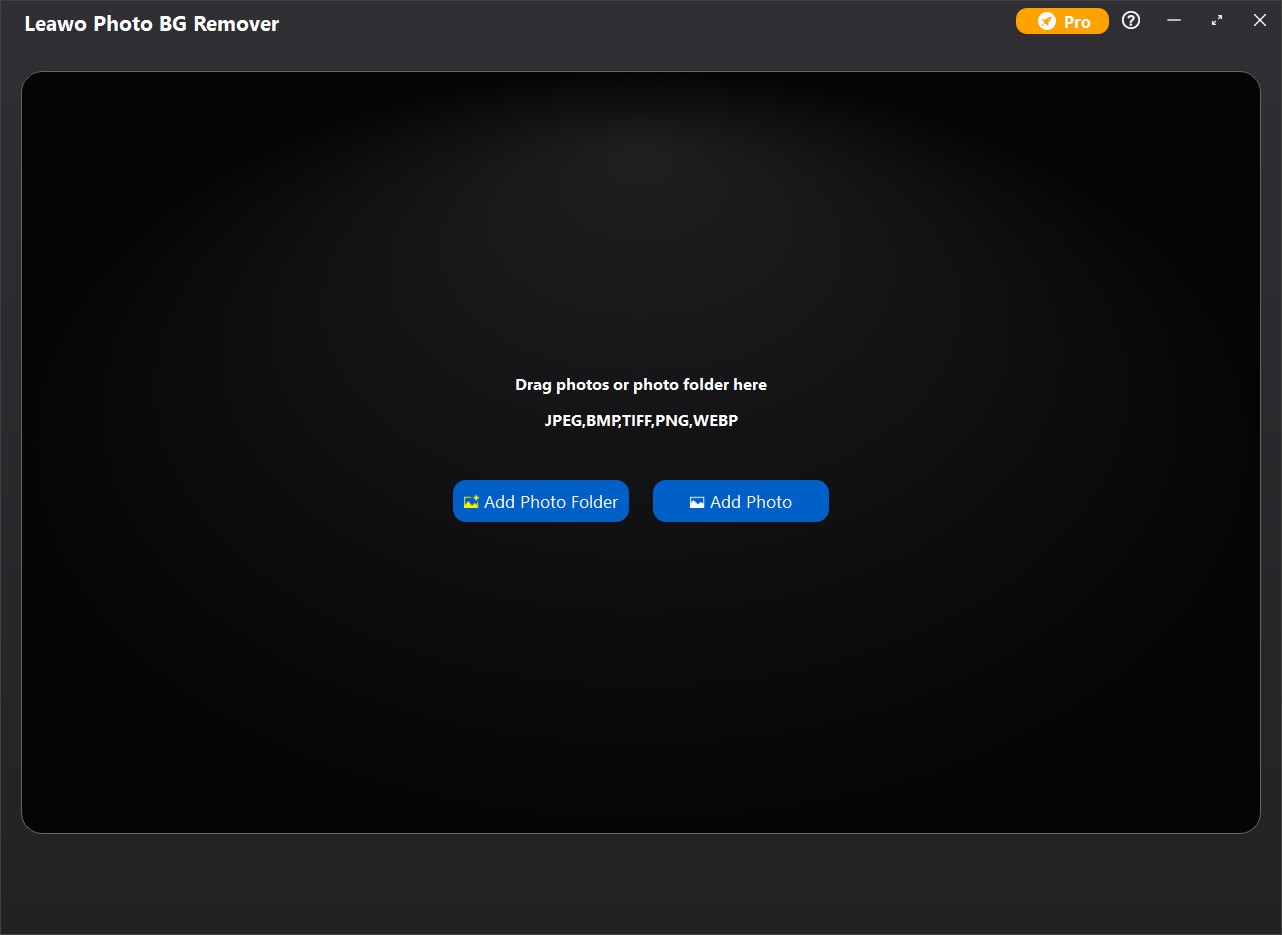Maximize the window using the expand arrows icon
Viewport: 1282px width, 935px height.
click(x=1217, y=21)
